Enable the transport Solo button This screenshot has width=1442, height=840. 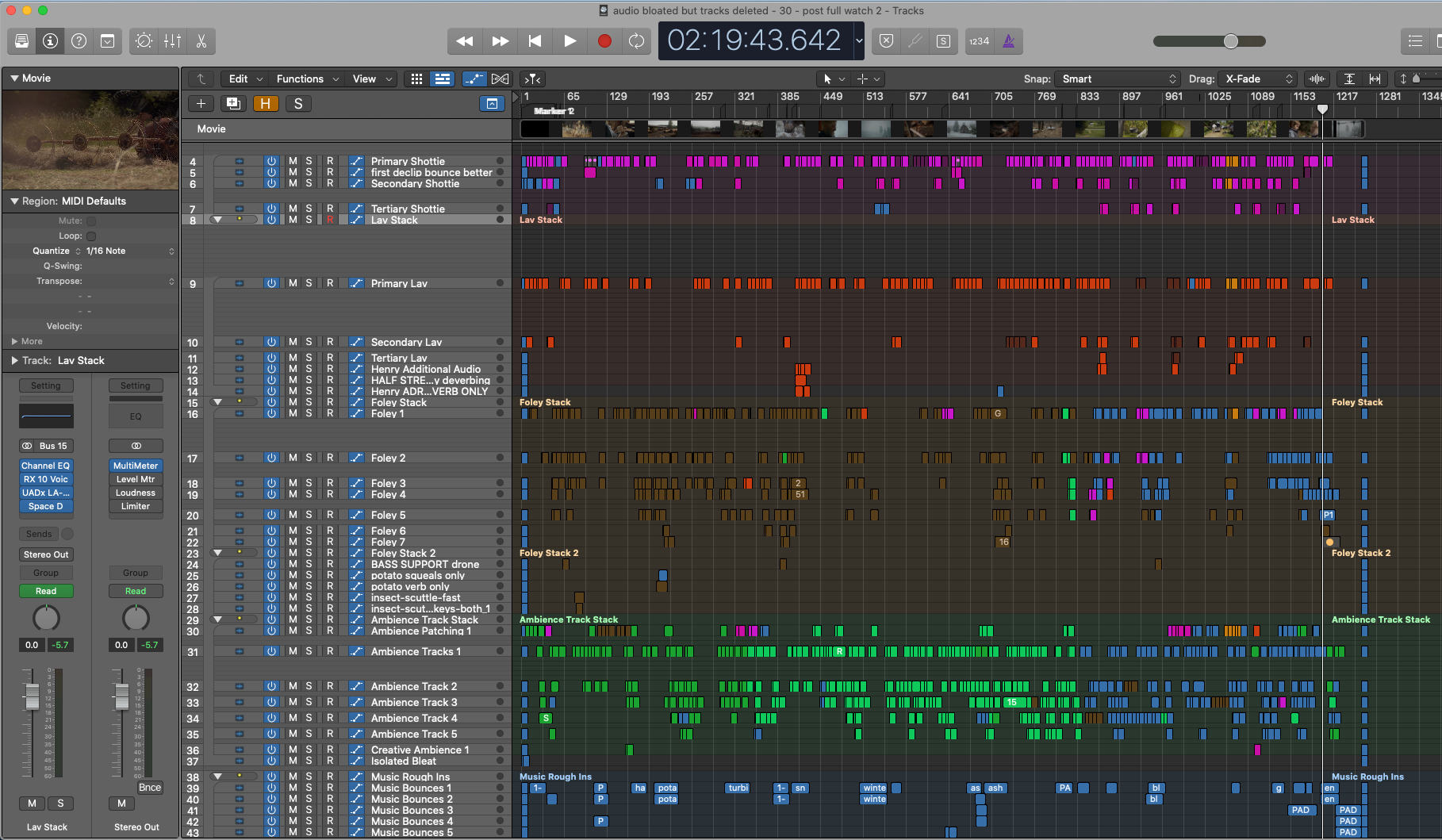coord(943,41)
